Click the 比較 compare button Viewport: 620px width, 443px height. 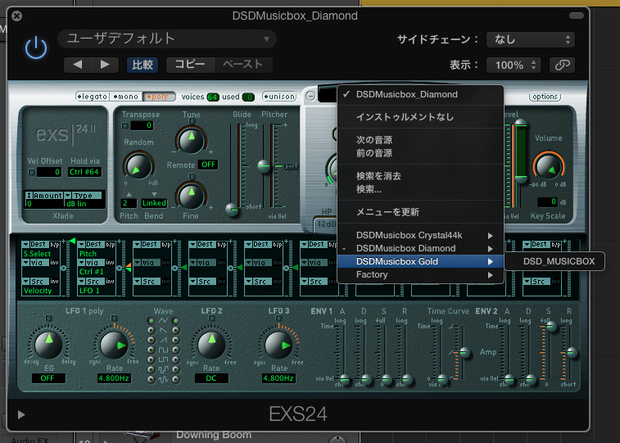point(142,65)
